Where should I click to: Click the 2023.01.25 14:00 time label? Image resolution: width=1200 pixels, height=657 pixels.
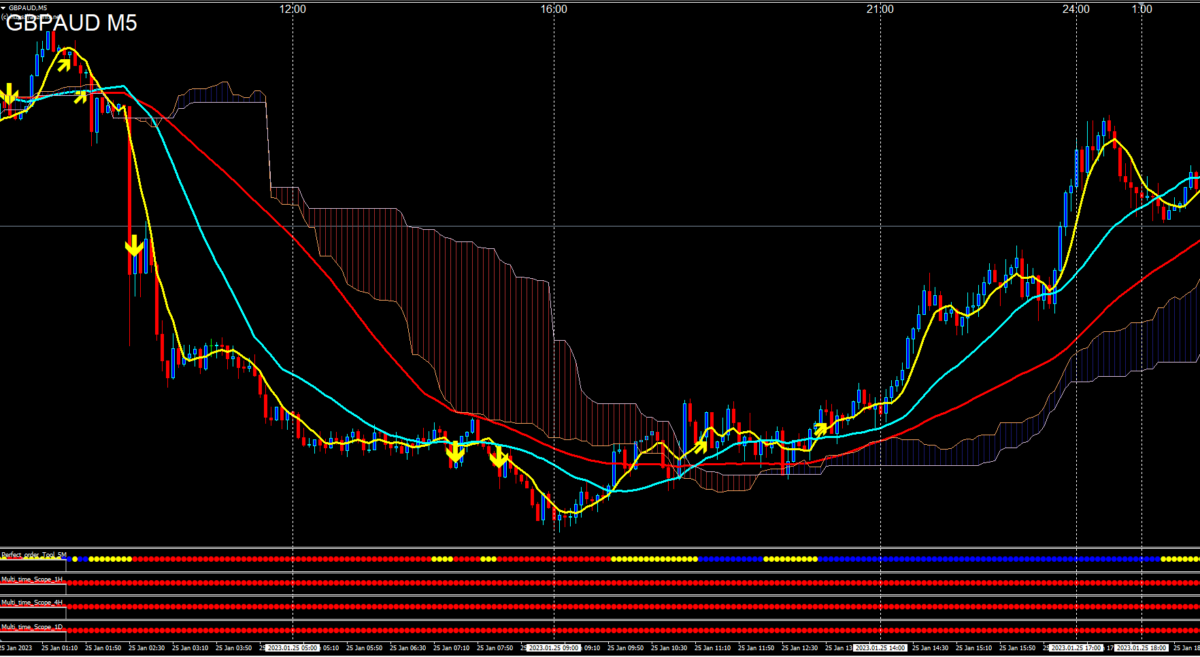(x=879, y=648)
